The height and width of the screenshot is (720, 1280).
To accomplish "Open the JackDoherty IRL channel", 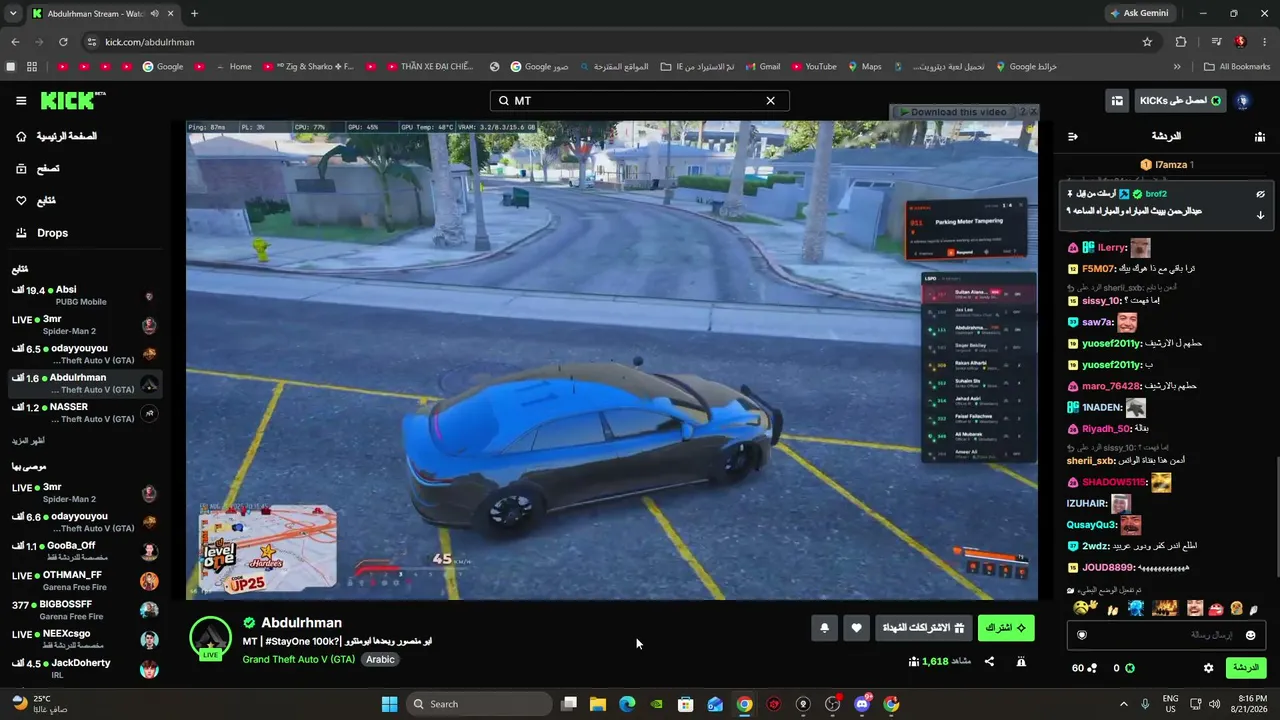I will pyautogui.click(x=85, y=669).
